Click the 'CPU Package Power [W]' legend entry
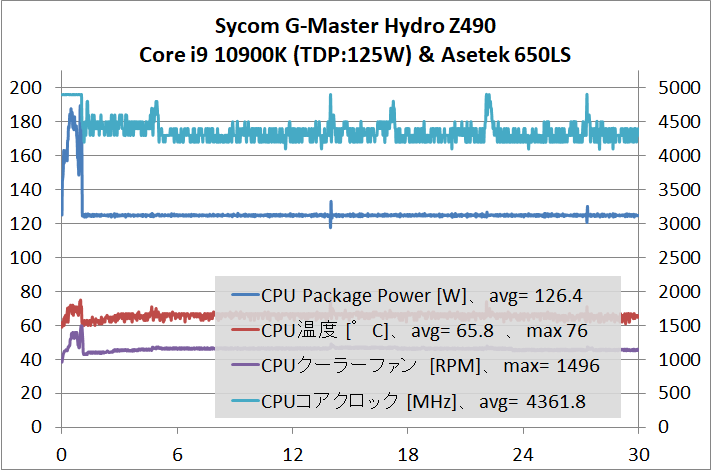Screen dimensions: 711x470 coord(407,296)
